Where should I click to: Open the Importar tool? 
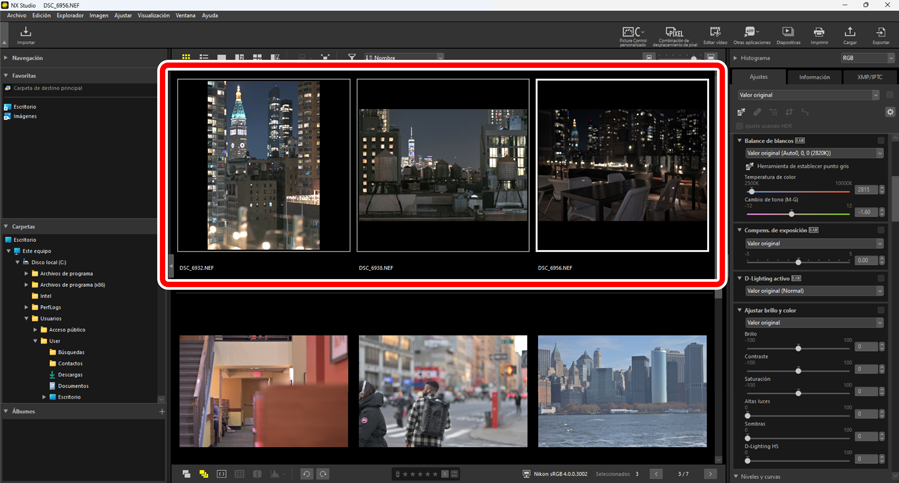coord(26,35)
